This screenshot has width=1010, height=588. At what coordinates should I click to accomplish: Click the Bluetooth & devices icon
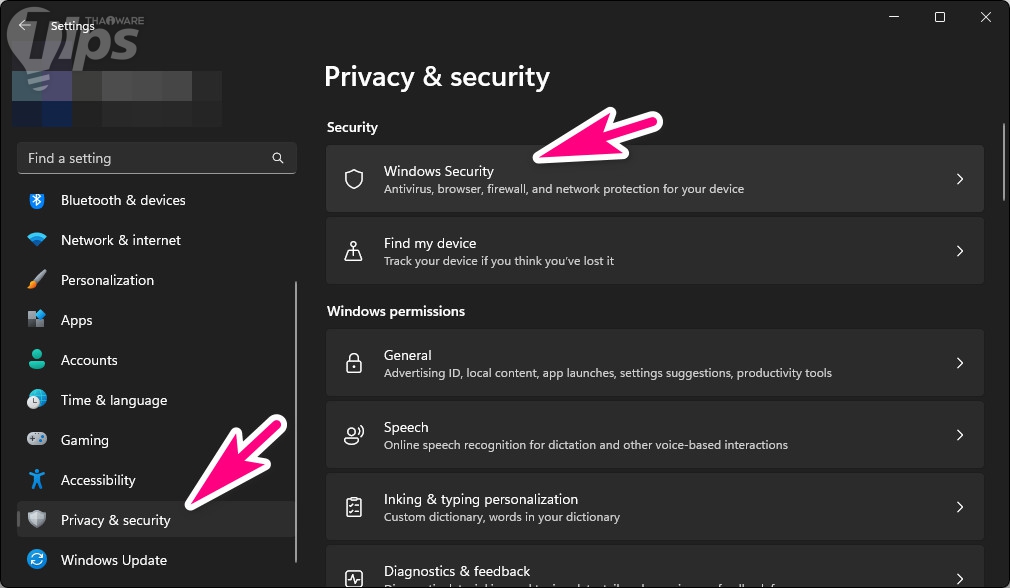pyautogui.click(x=37, y=200)
